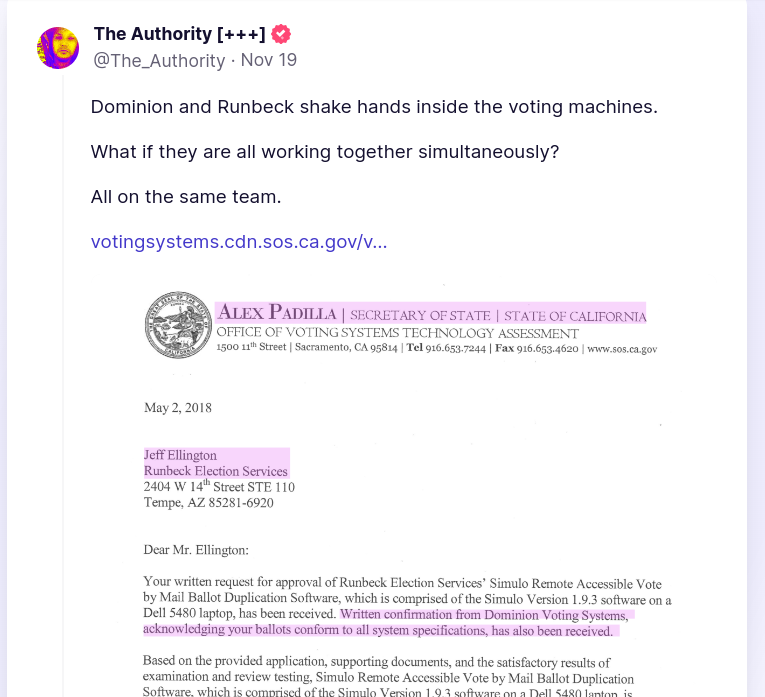Image resolution: width=765 pixels, height=697 pixels.
Task: Open the display name The Authority [+++]
Action: coord(180,34)
